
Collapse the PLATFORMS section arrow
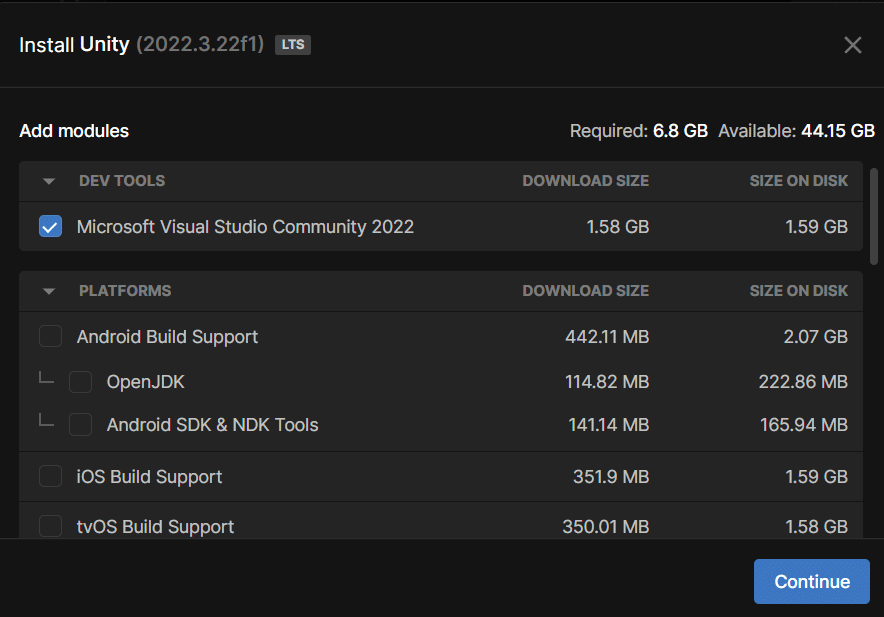(x=49, y=291)
